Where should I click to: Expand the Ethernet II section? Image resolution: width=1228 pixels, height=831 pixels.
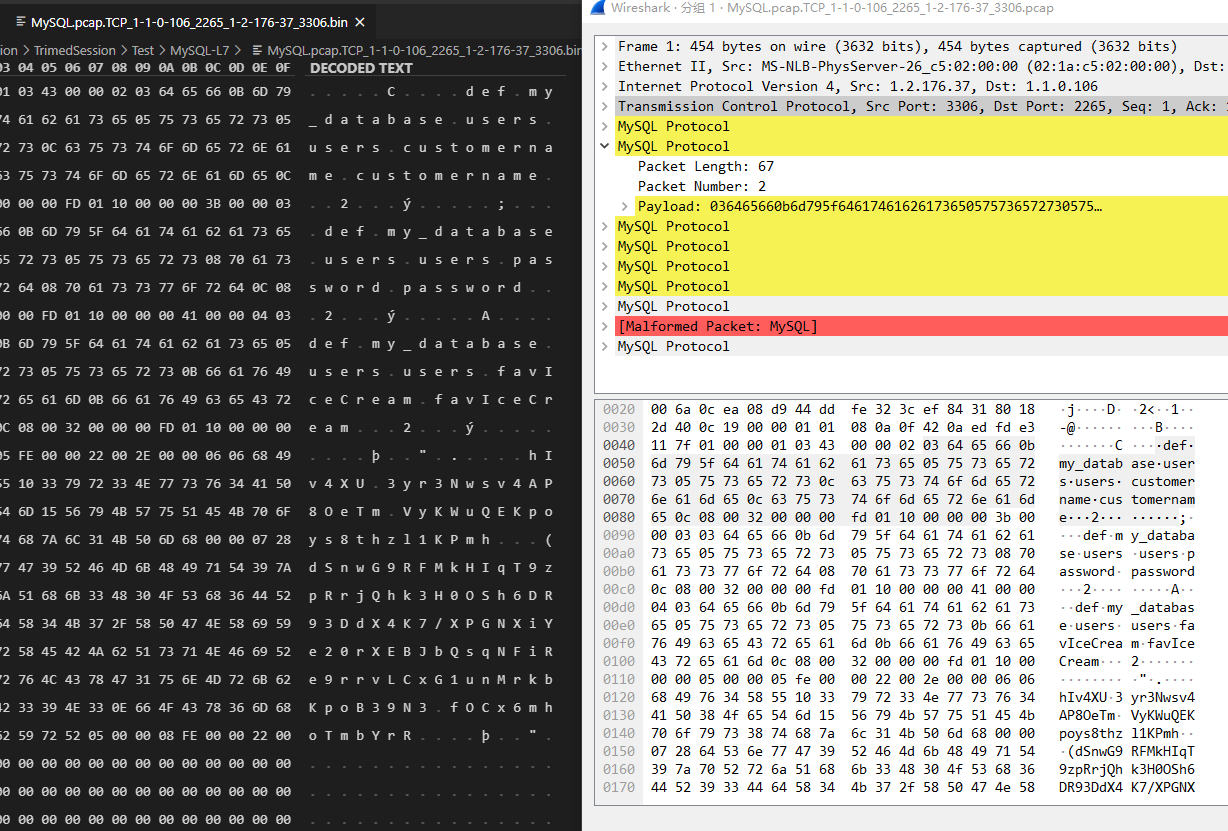604,66
